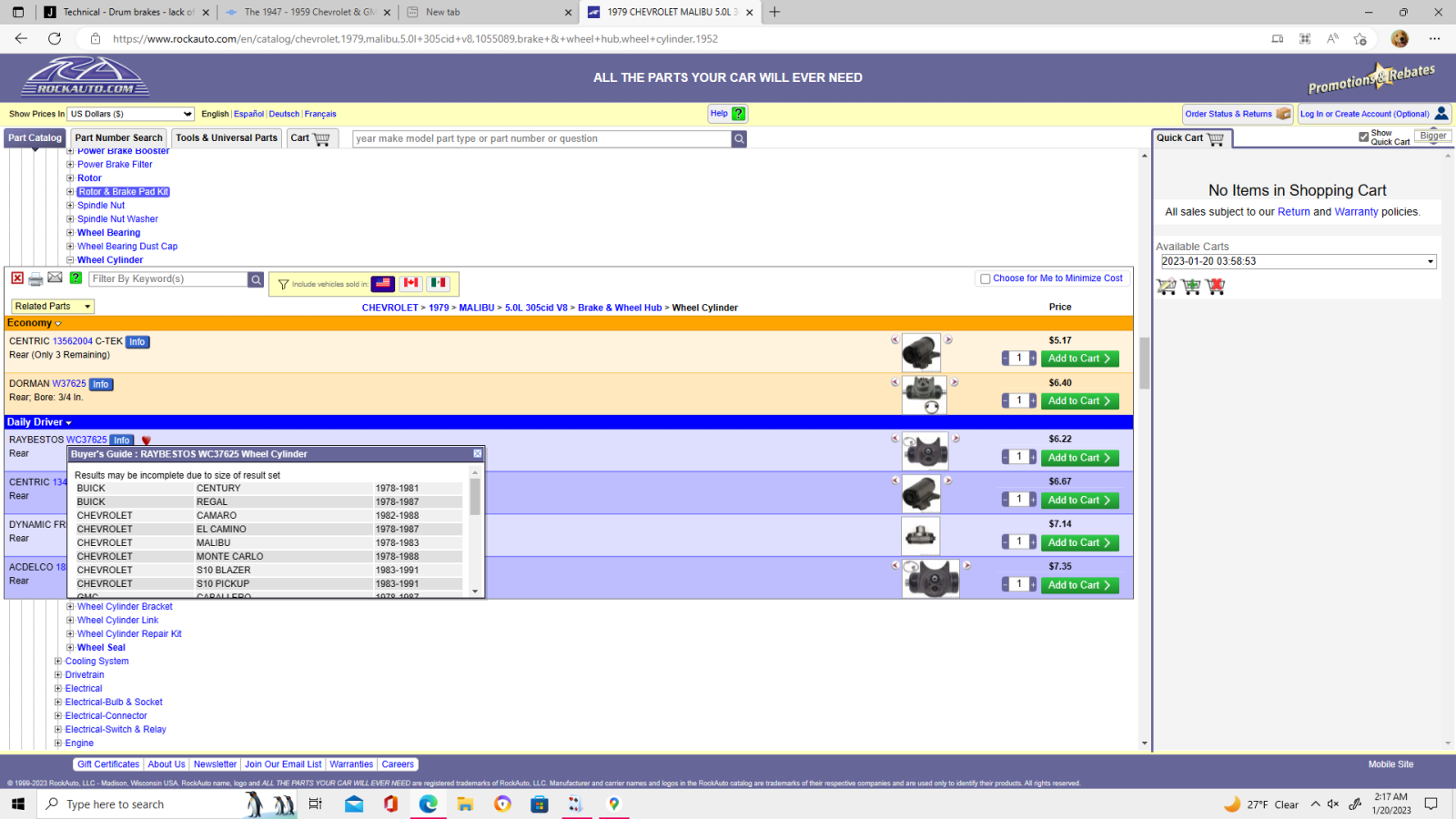Click main catalog vertical scrollbar thumb
The height and width of the screenshot is (819, 1456).
pos(1145,364)
